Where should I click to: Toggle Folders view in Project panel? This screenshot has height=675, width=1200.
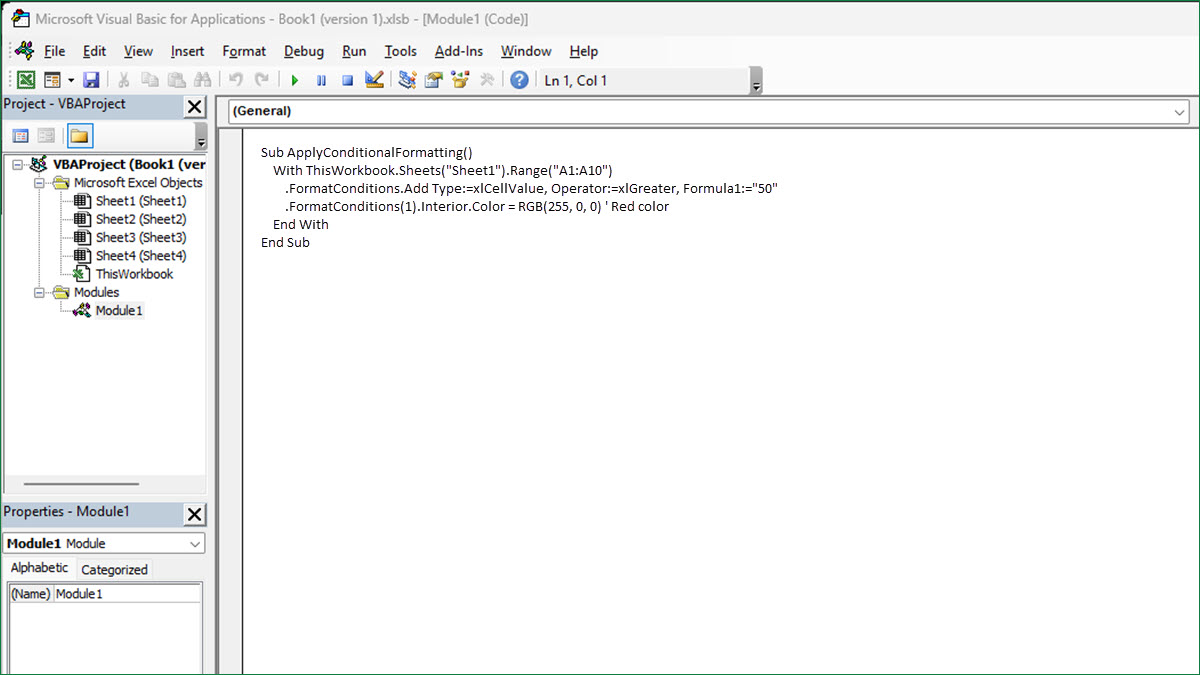click(78, 136)
